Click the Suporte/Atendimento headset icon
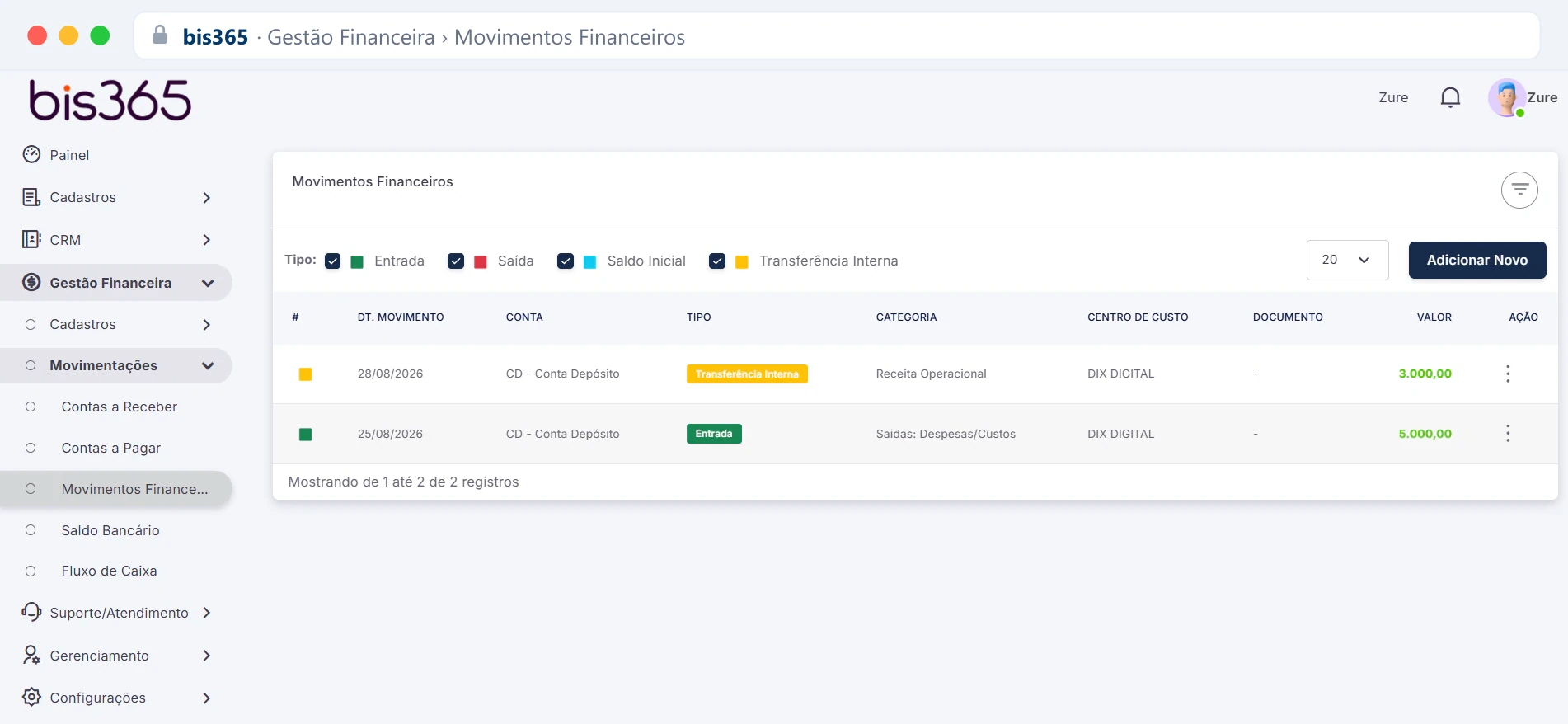The height and width of the screenshot is (724, 1568). pyautogui.click(x=31, y=612)
